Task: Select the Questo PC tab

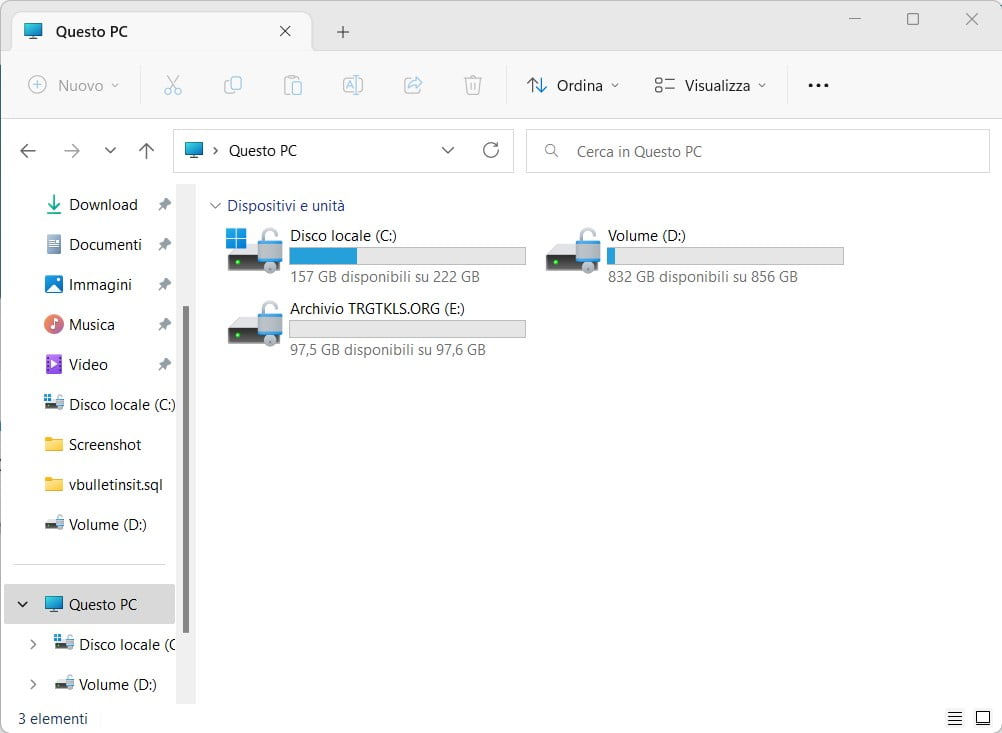Action: coord(92,31)
